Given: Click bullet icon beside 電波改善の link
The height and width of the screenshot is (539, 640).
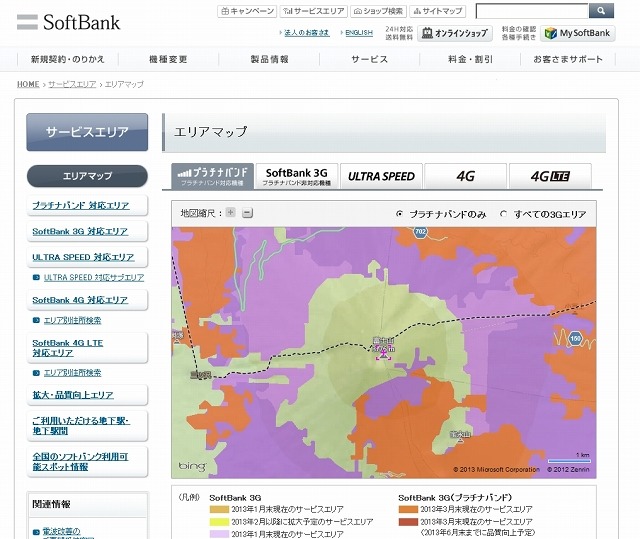Looking at the screenshot, I should tap(36, 532).
